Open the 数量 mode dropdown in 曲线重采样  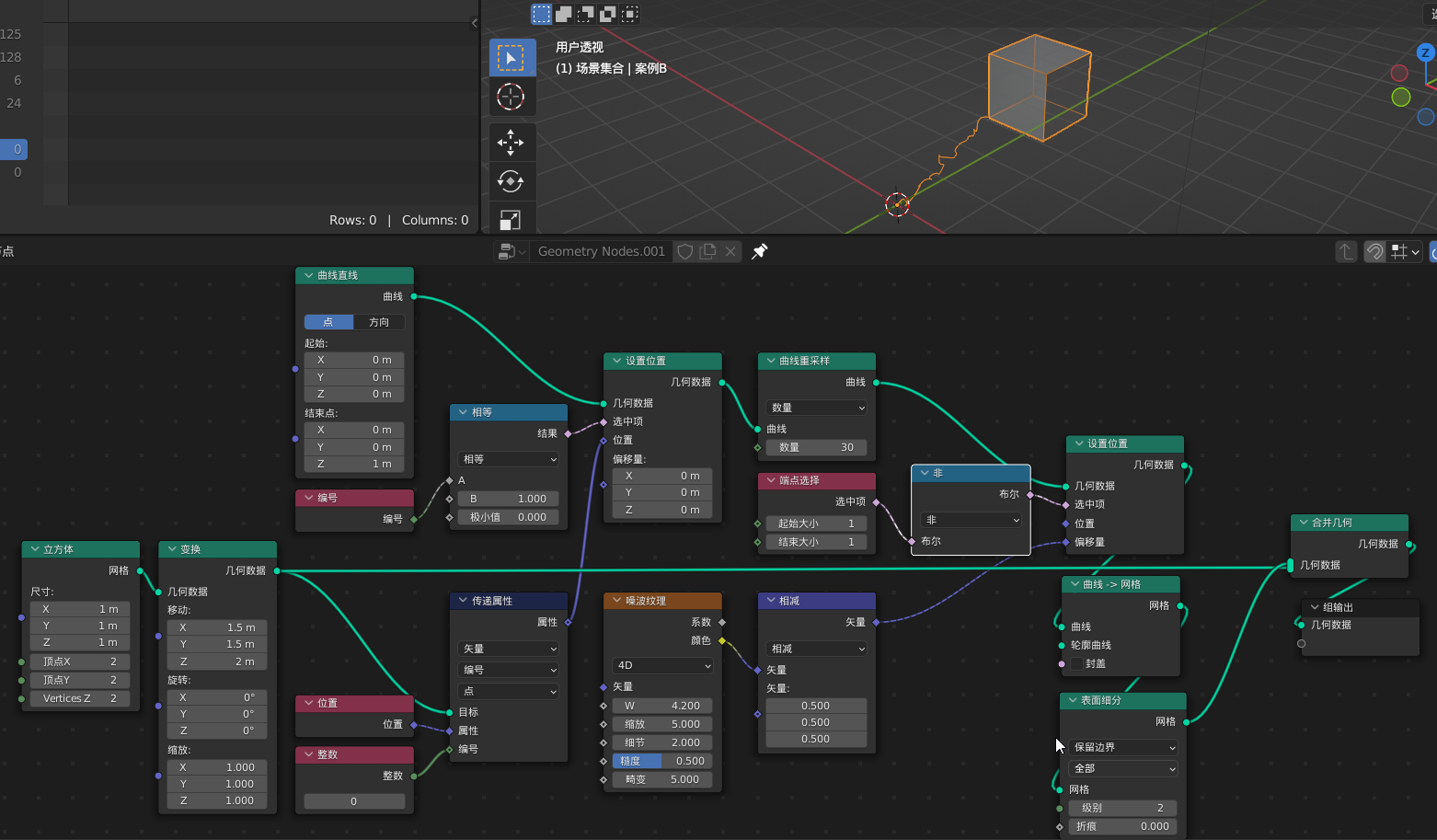(816, 408)
